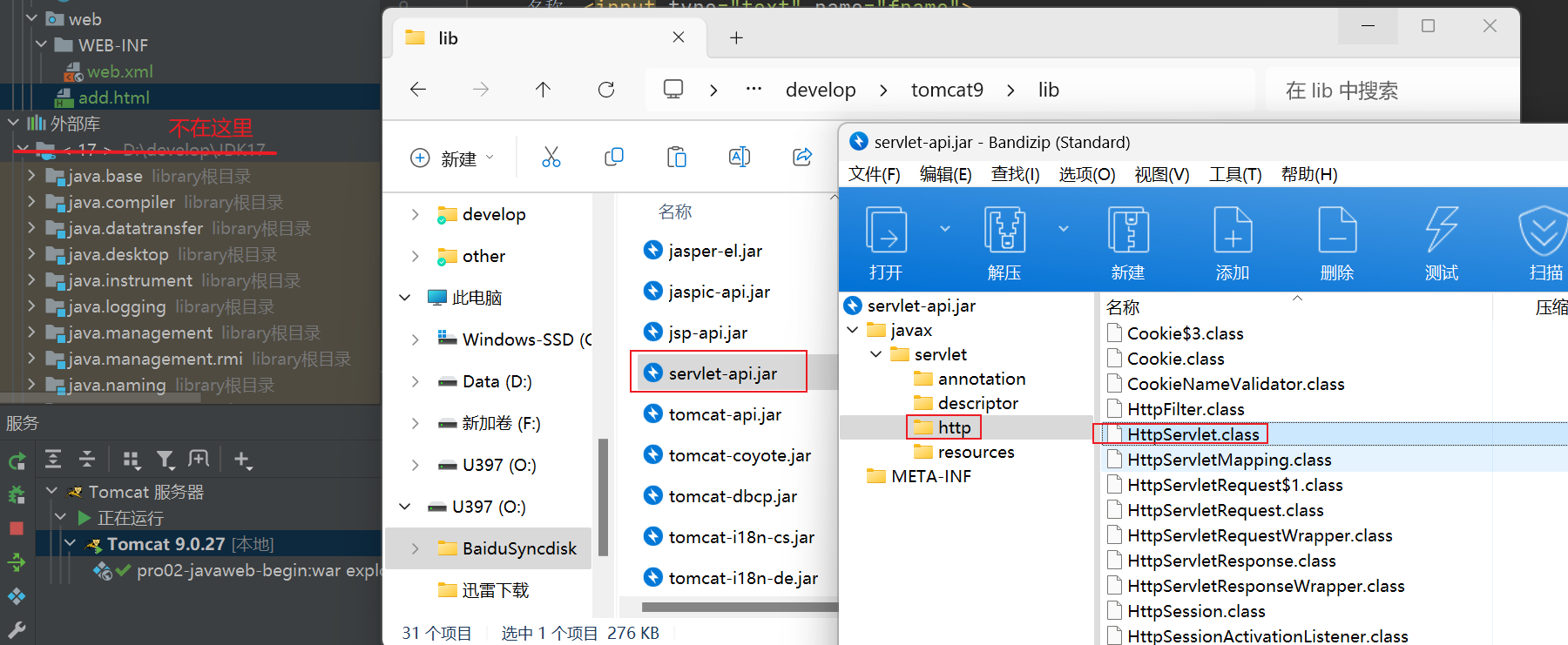Click Explorer Rename icon
This screenshot has width=1568, height=645.
(740, 157)
